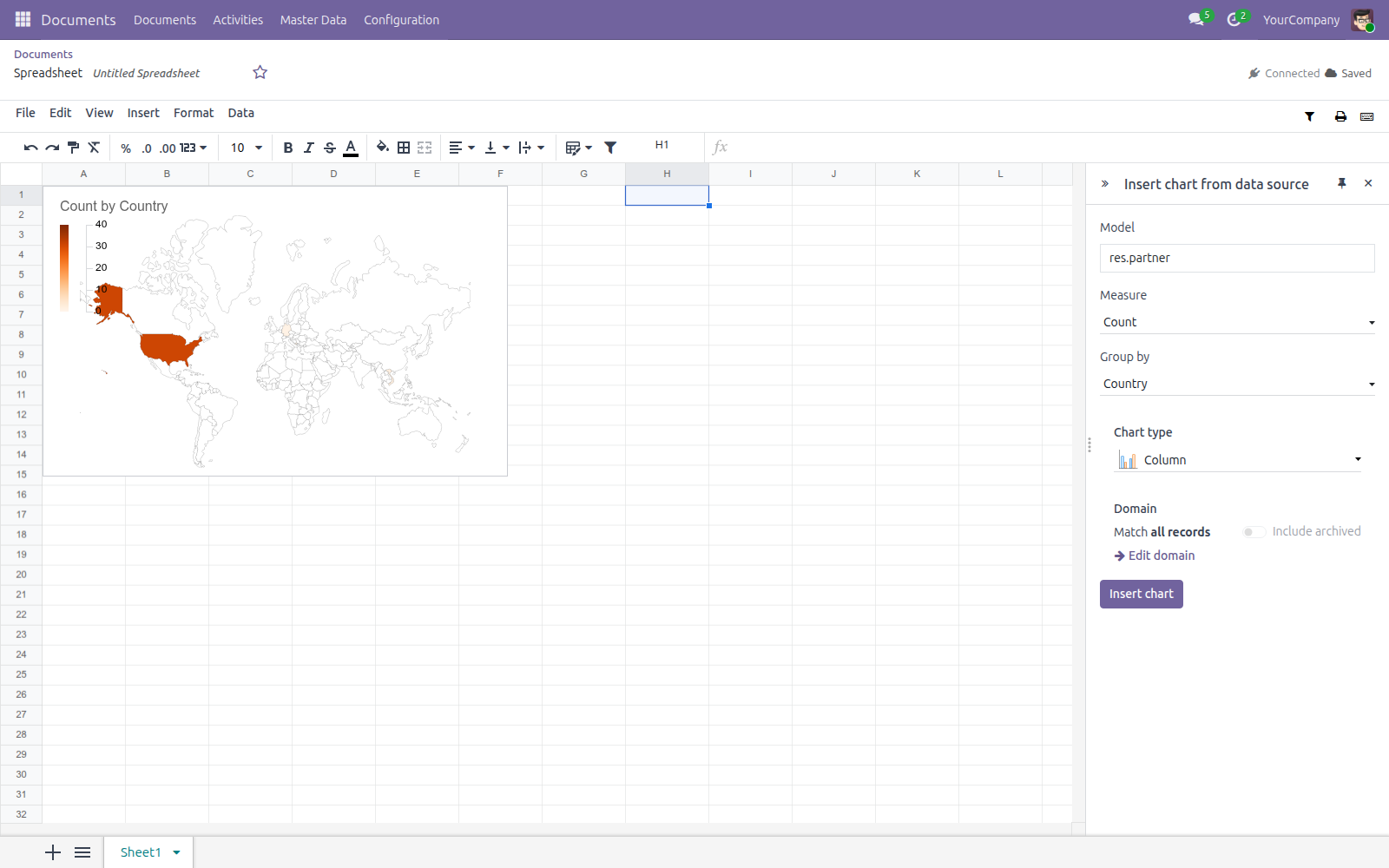Click the res.partner Model field
This screenshot has width=1389, height=868.
click(1237, 258)
